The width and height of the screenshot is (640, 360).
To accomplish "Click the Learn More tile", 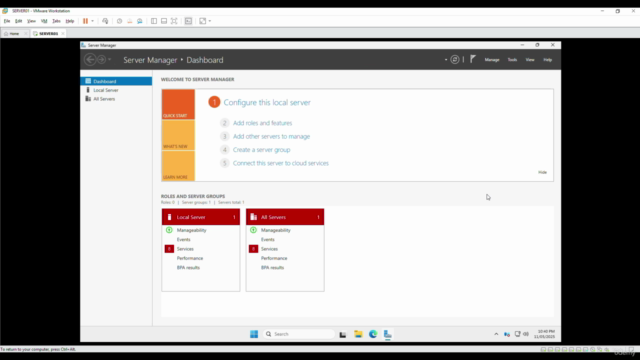I will 178,166.
